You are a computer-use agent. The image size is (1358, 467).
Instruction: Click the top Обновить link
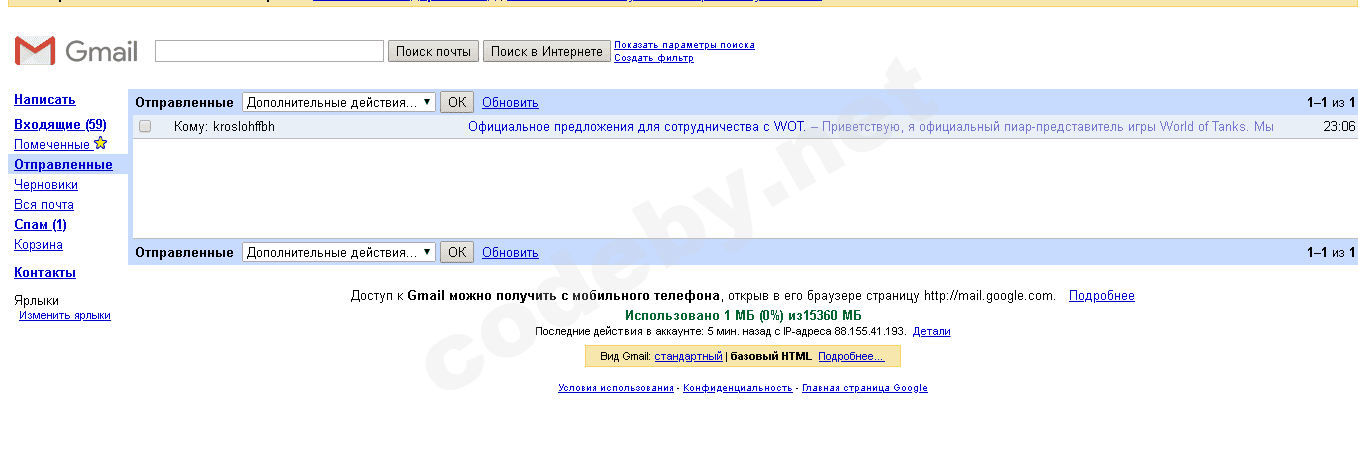tap(510, 102)
